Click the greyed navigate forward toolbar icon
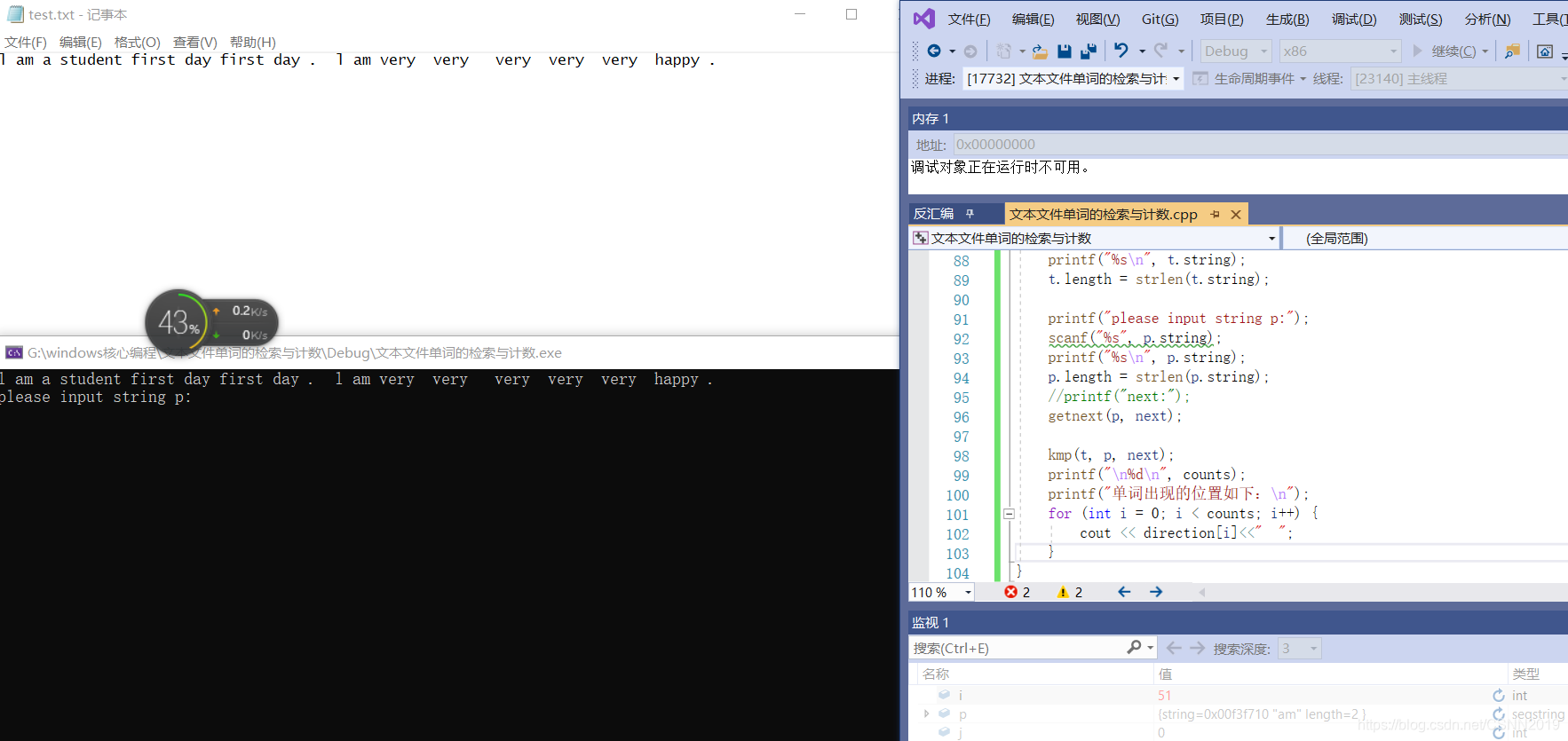Screen dimensions: 1568x741 (970, 51)
